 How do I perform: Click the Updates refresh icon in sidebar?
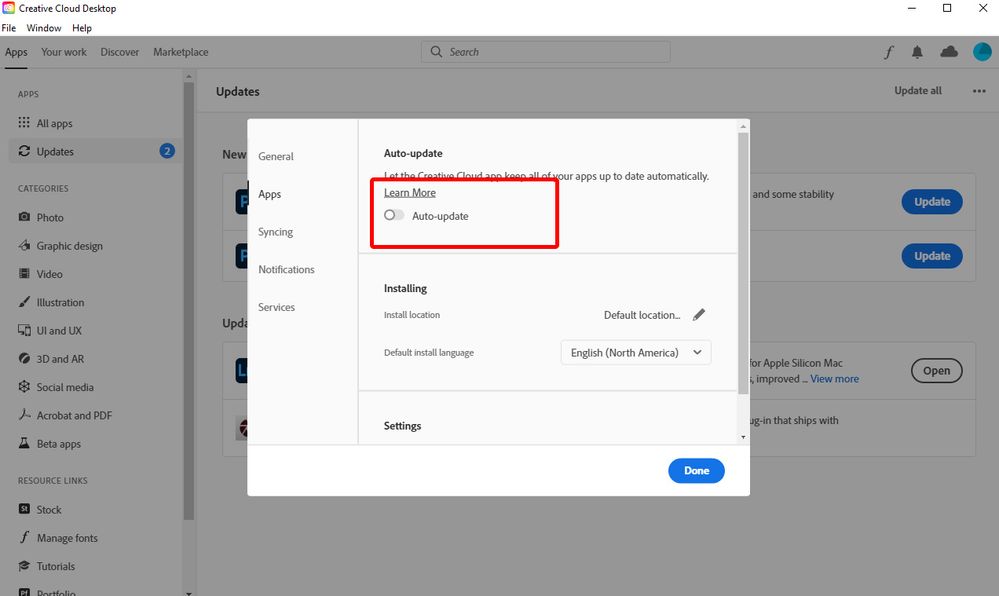pos(24,151)
